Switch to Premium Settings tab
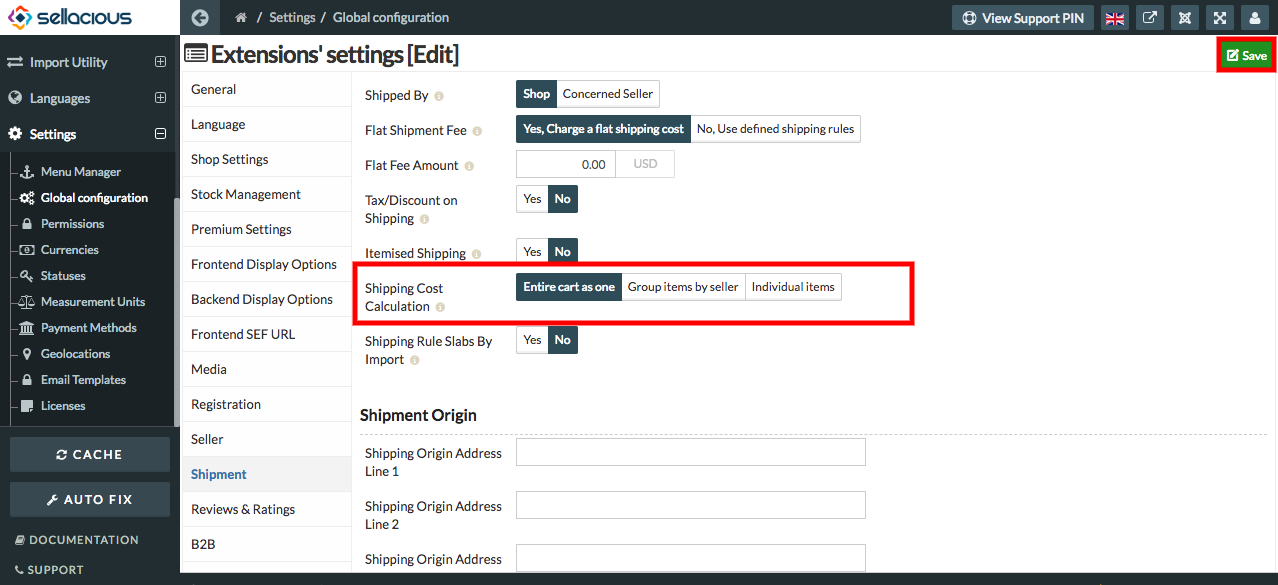 pos(266,229)
